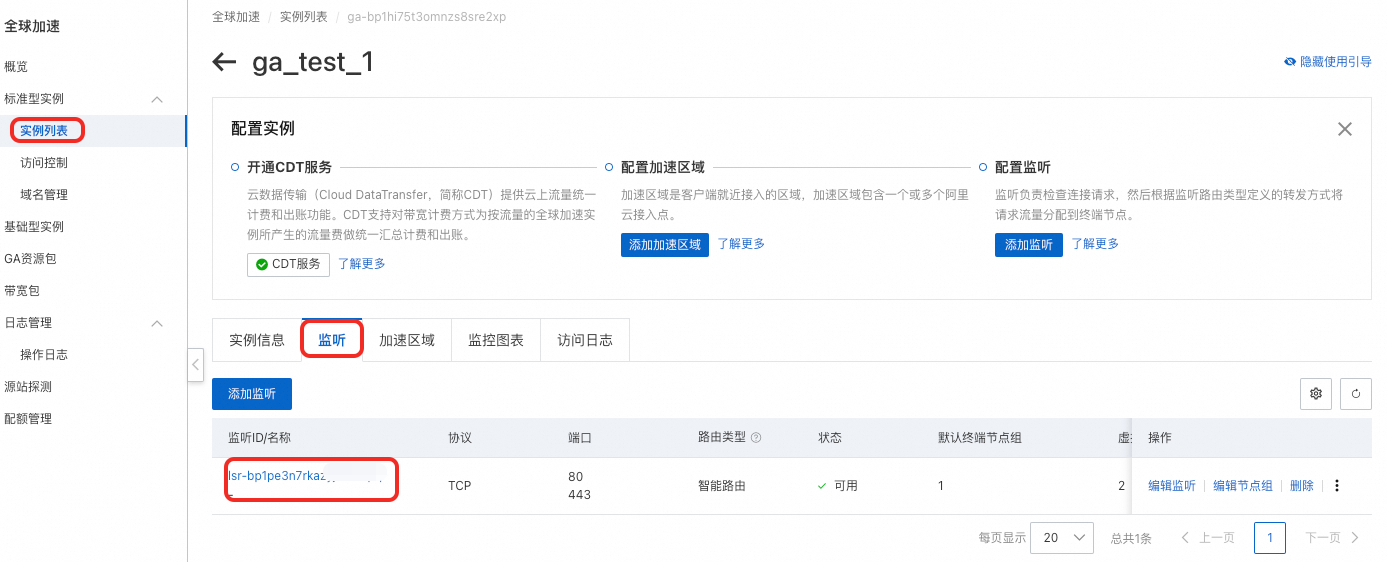Screen dimensions: 1387x562
Task: Open 了解更多 link under CDT服务
Action: click(361, 264)
